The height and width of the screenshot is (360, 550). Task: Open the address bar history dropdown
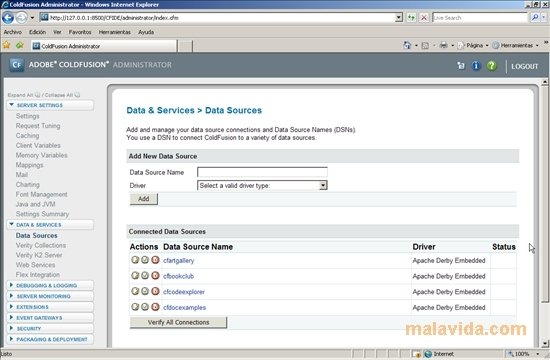(x=398, y=18)
